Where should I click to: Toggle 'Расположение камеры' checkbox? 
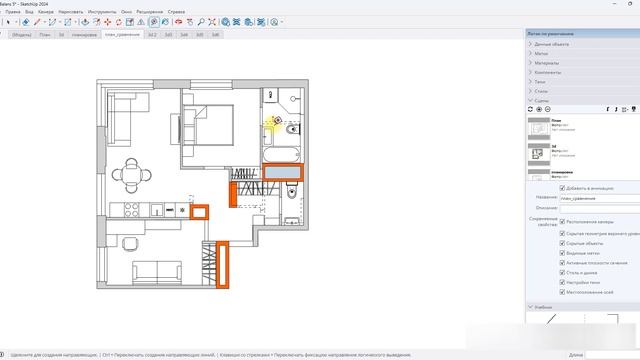(562, 222)
